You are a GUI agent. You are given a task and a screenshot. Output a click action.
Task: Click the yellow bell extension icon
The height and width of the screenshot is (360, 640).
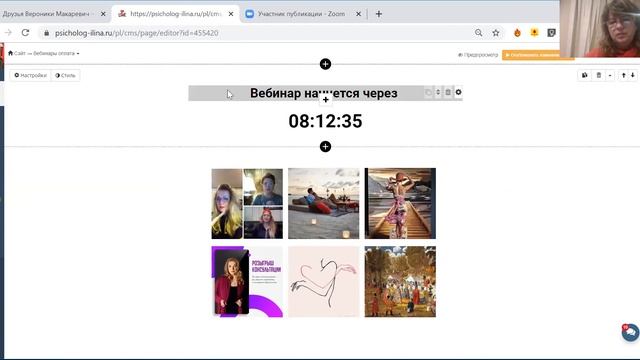(x=534, y=33)
